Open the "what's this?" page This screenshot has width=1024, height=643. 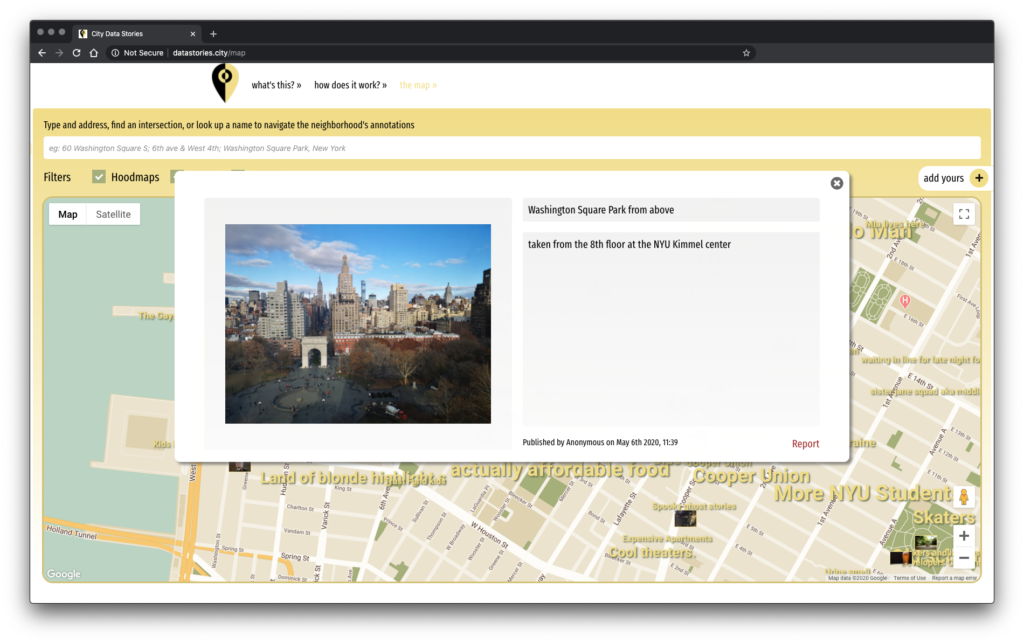[x=276, y=85]
